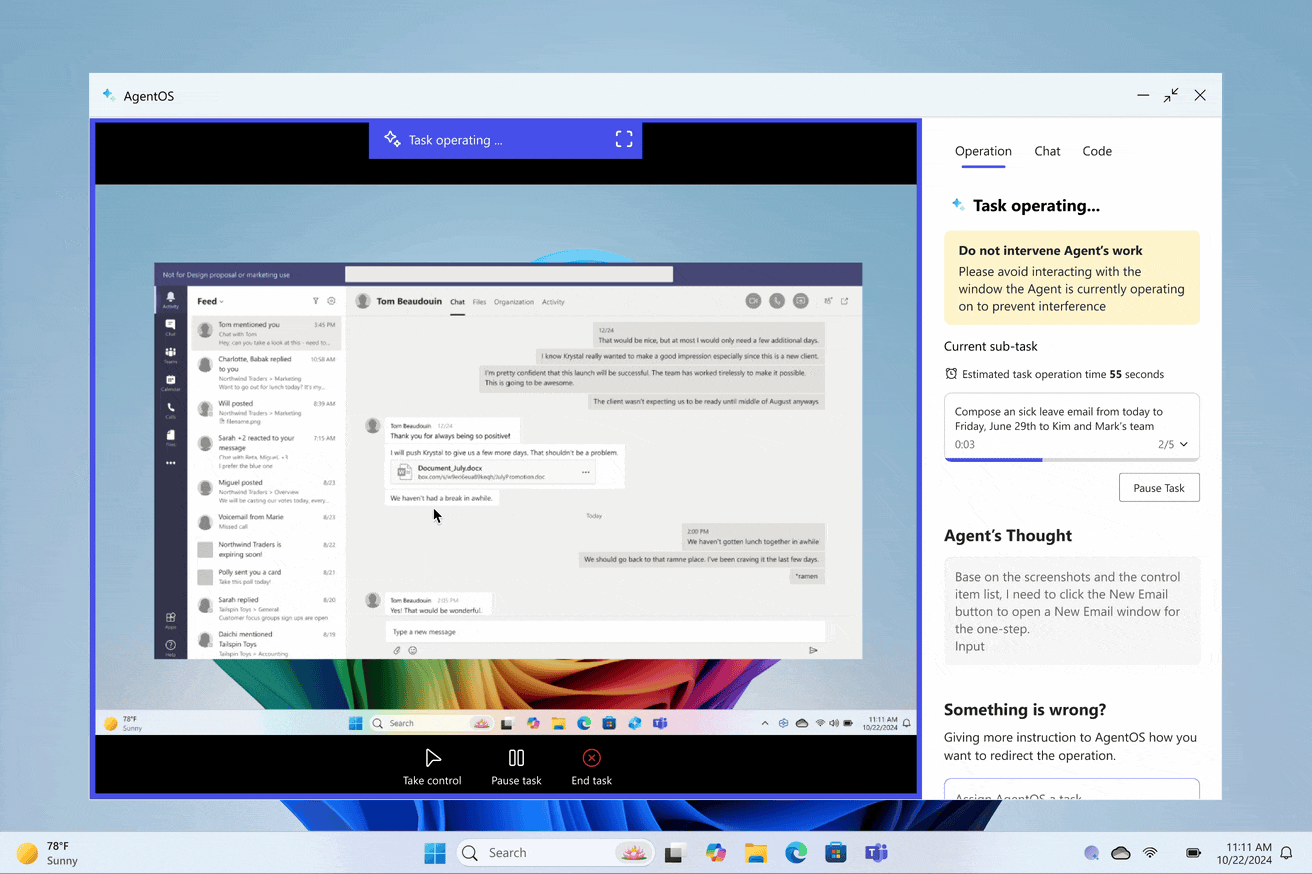1312x874 pixels.
Task: Click the Take control cursor icon
Action: click(x=432, y=758)
